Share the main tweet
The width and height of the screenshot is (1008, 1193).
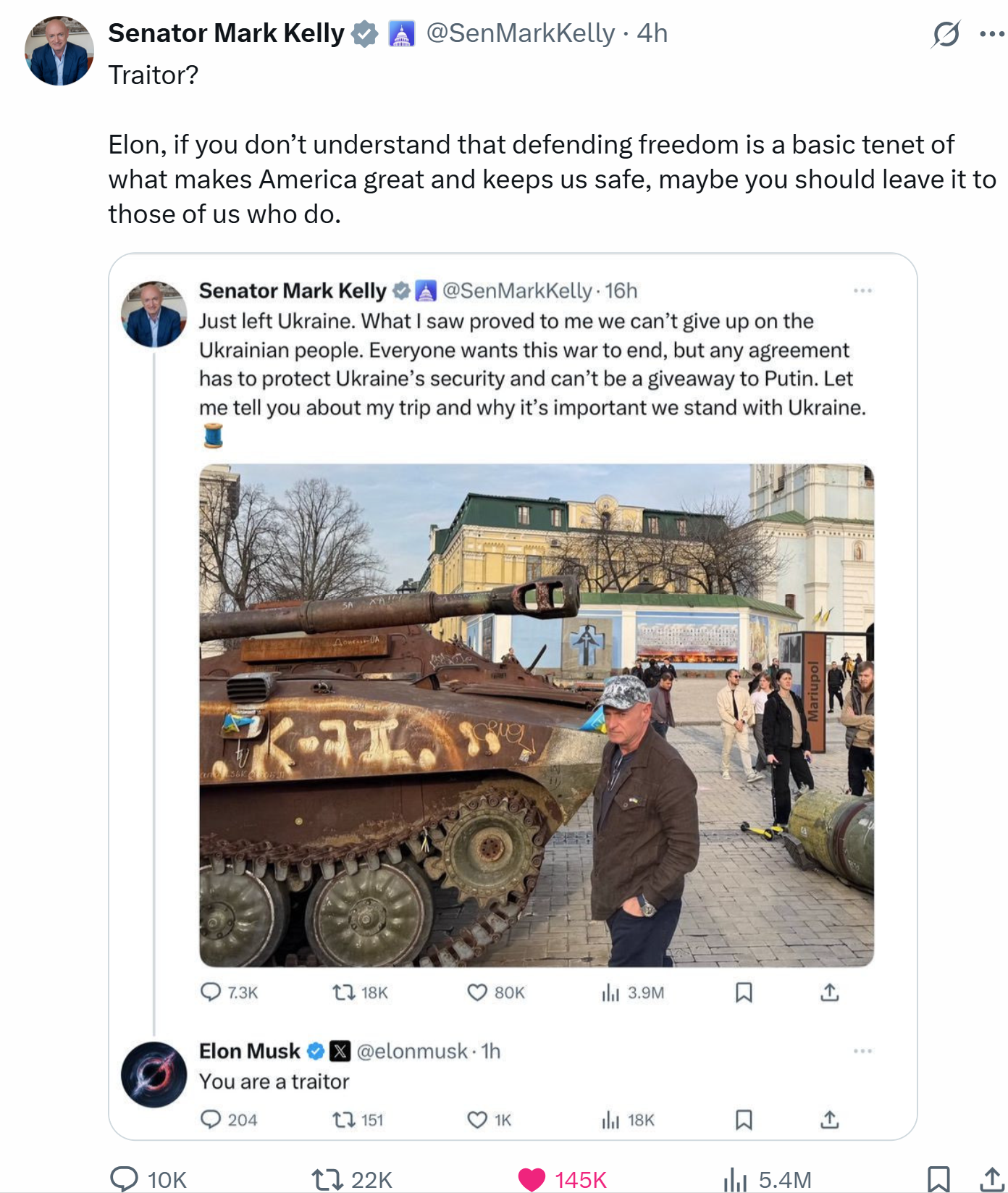point(992,1179)
